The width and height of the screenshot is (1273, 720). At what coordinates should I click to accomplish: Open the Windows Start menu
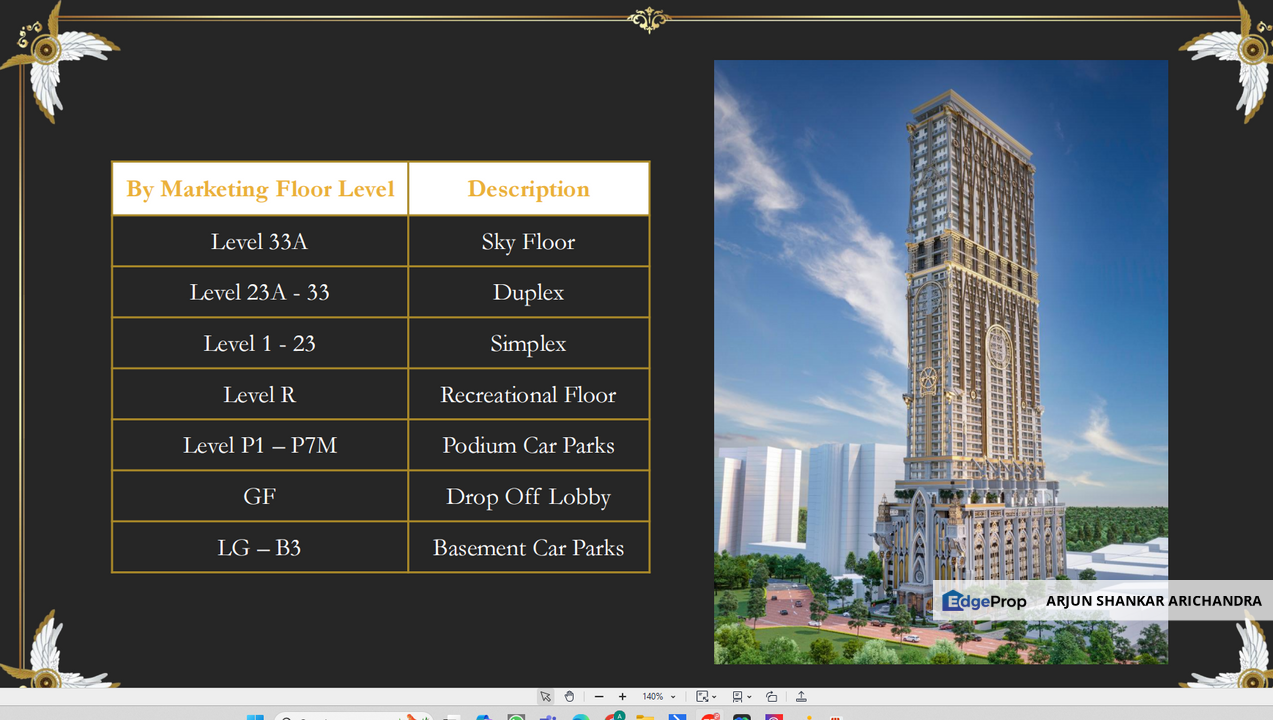click(254, 717)
